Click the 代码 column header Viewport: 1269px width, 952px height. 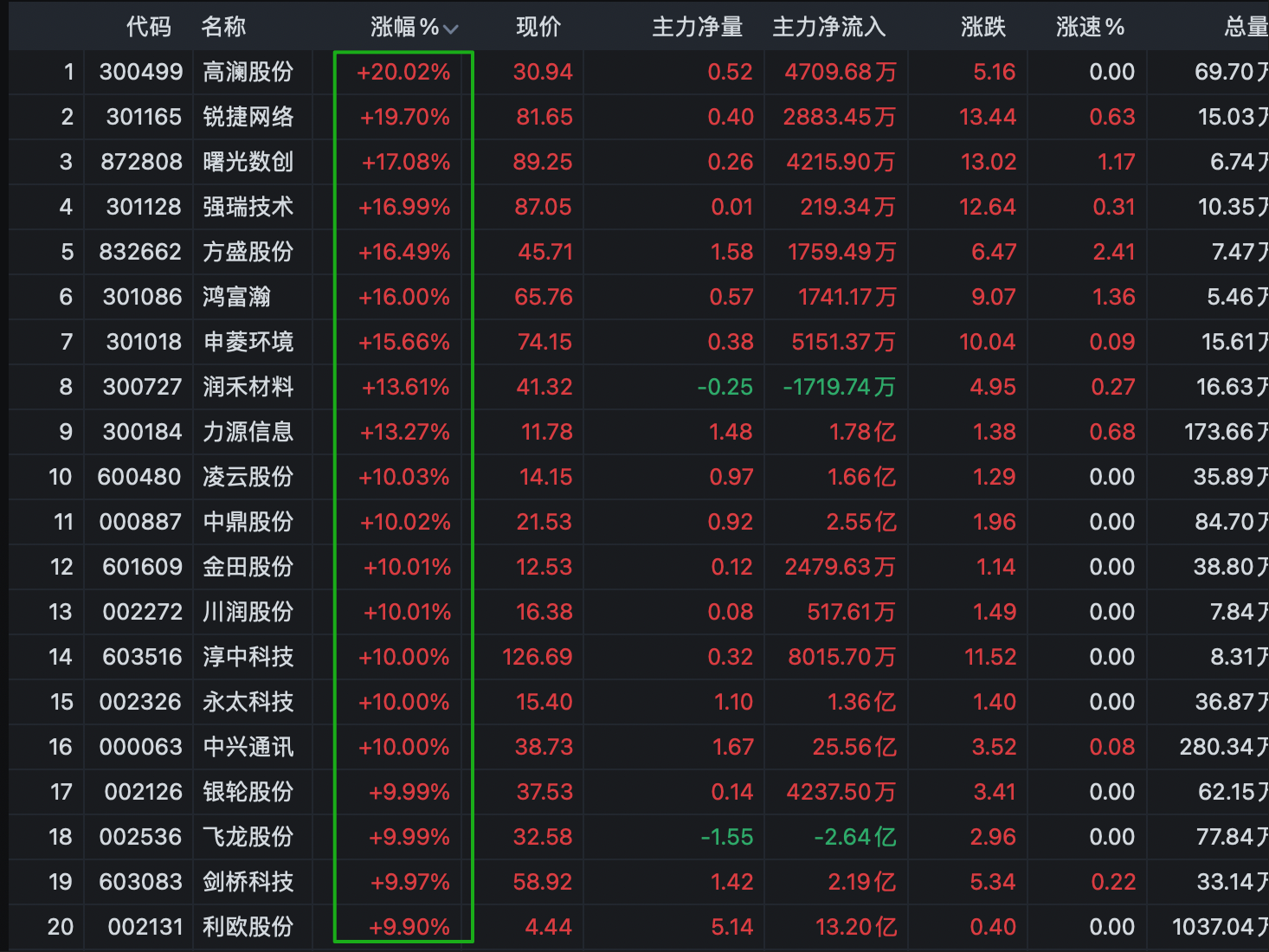(x=149, y=27)
